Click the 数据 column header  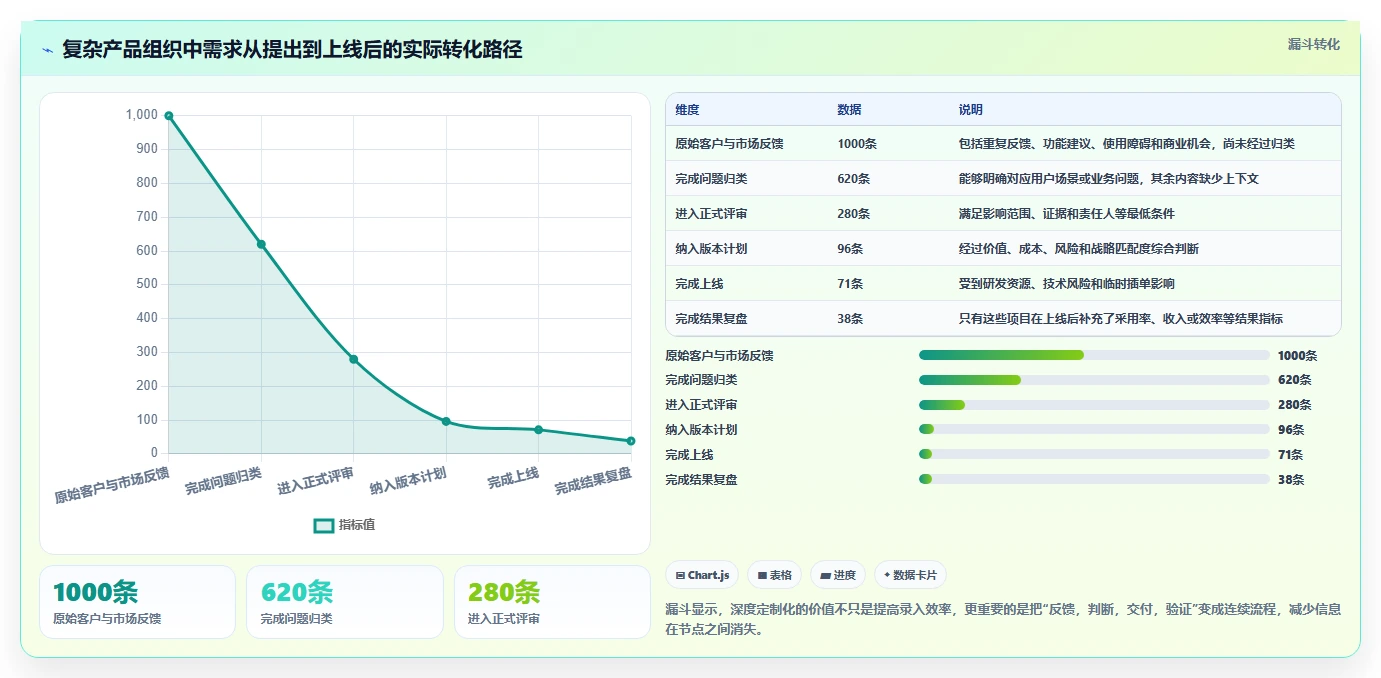coord(849,109)
